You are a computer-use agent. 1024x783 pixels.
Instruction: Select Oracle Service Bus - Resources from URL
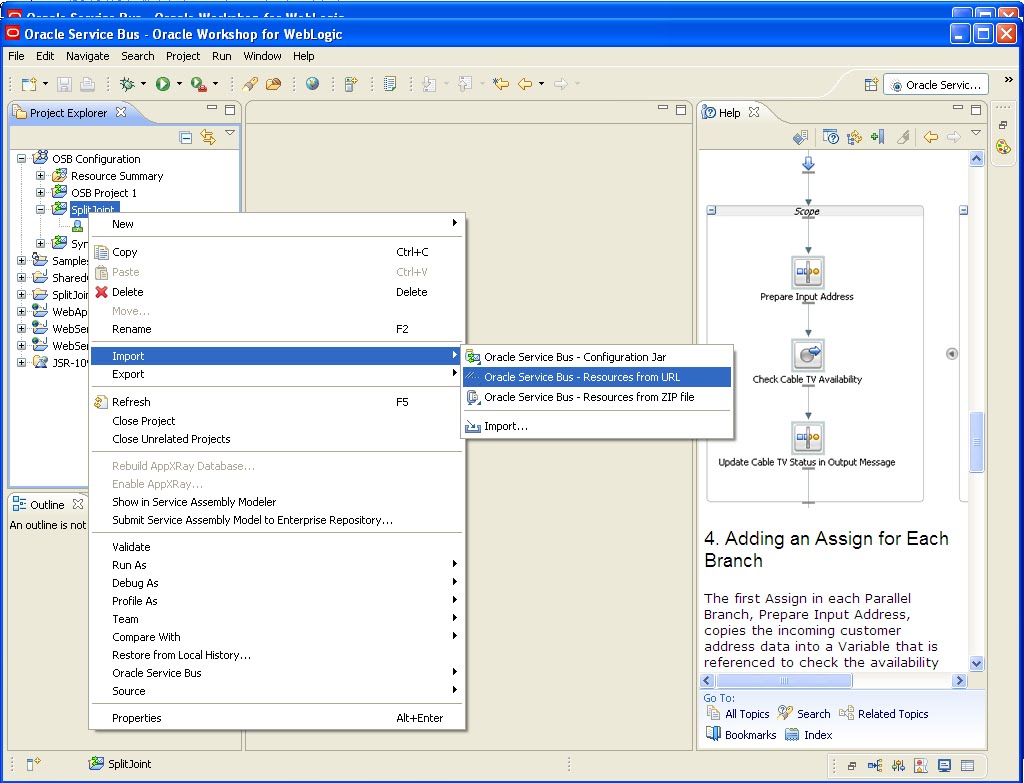point(598,377)
